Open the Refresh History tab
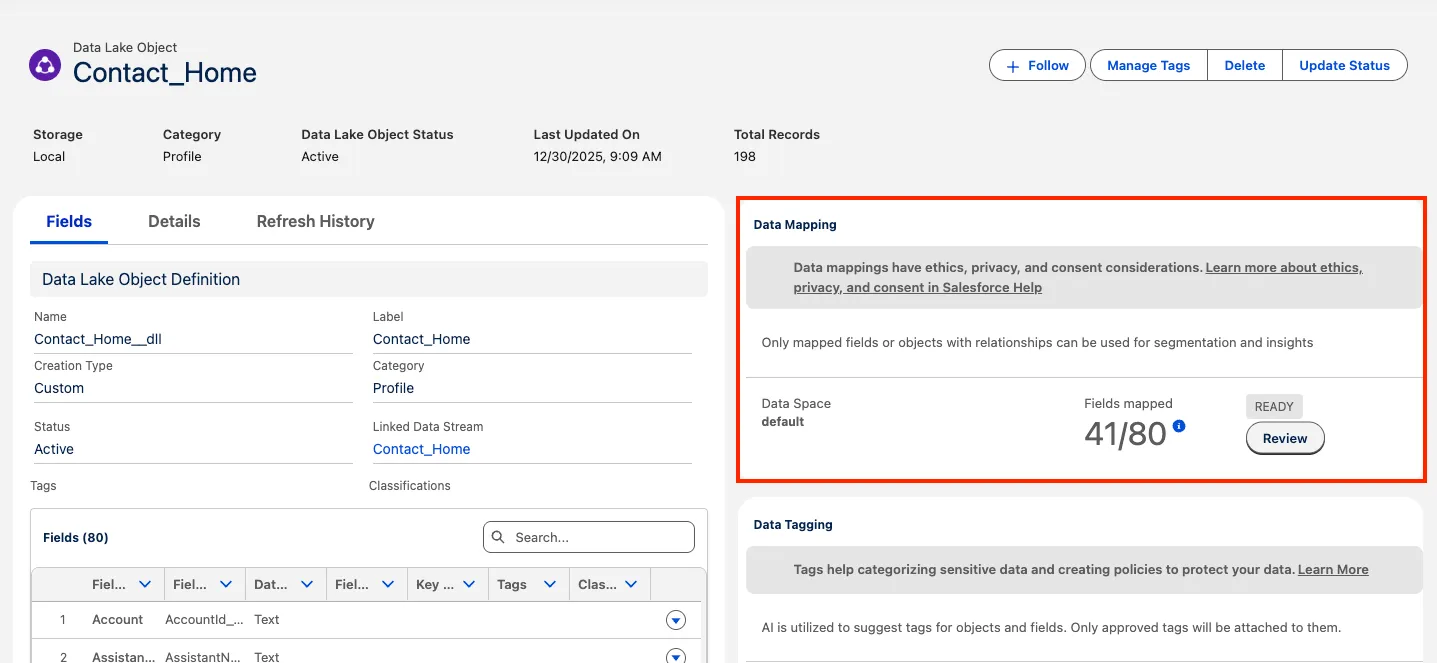The image size is (1437, 663). 315,221
